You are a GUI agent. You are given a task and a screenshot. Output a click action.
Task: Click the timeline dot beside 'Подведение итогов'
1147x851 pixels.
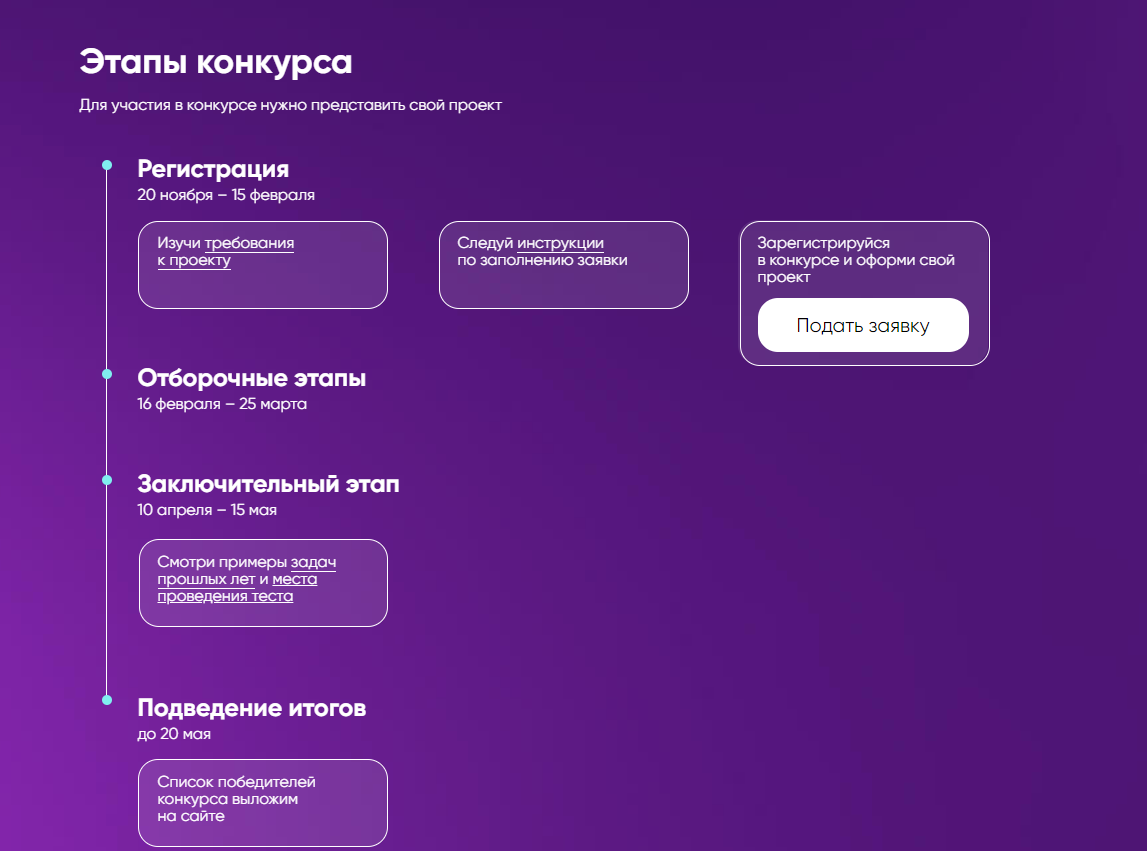point(107,700)
